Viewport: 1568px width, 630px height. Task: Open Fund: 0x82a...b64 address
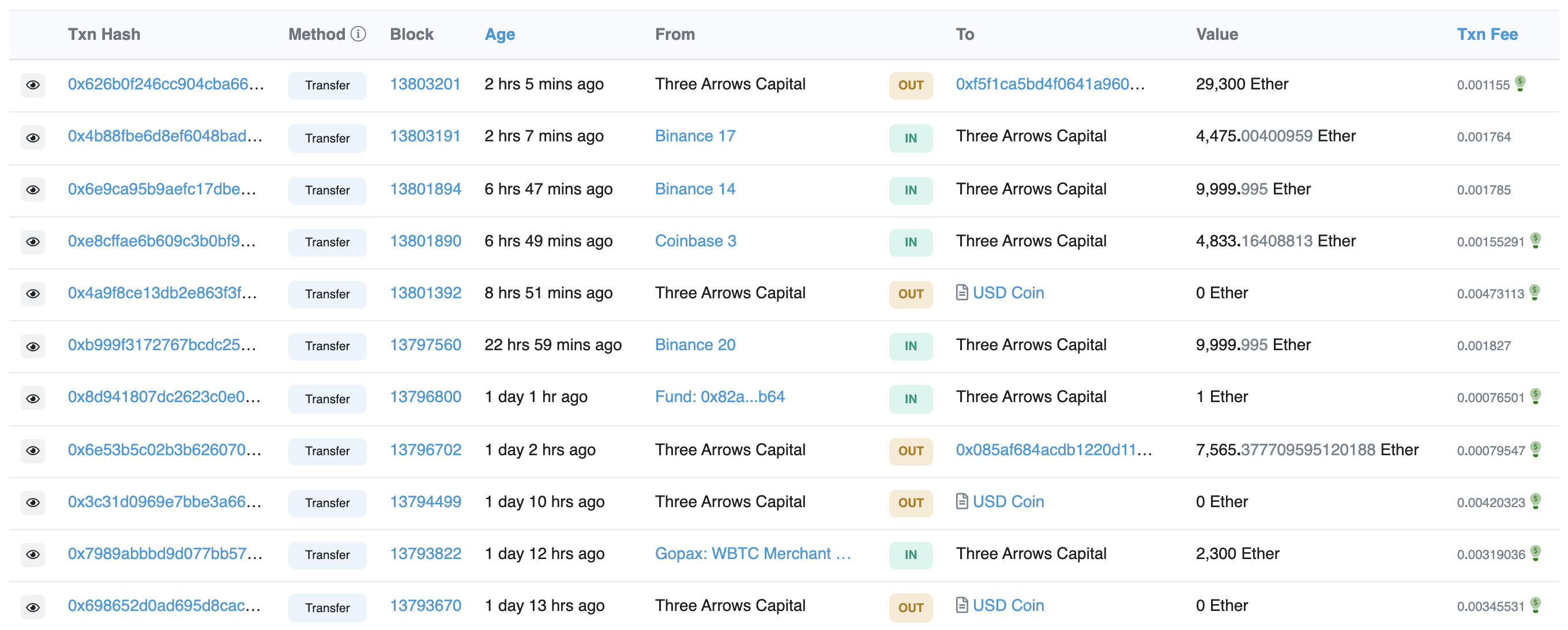[x=720, y=397]
